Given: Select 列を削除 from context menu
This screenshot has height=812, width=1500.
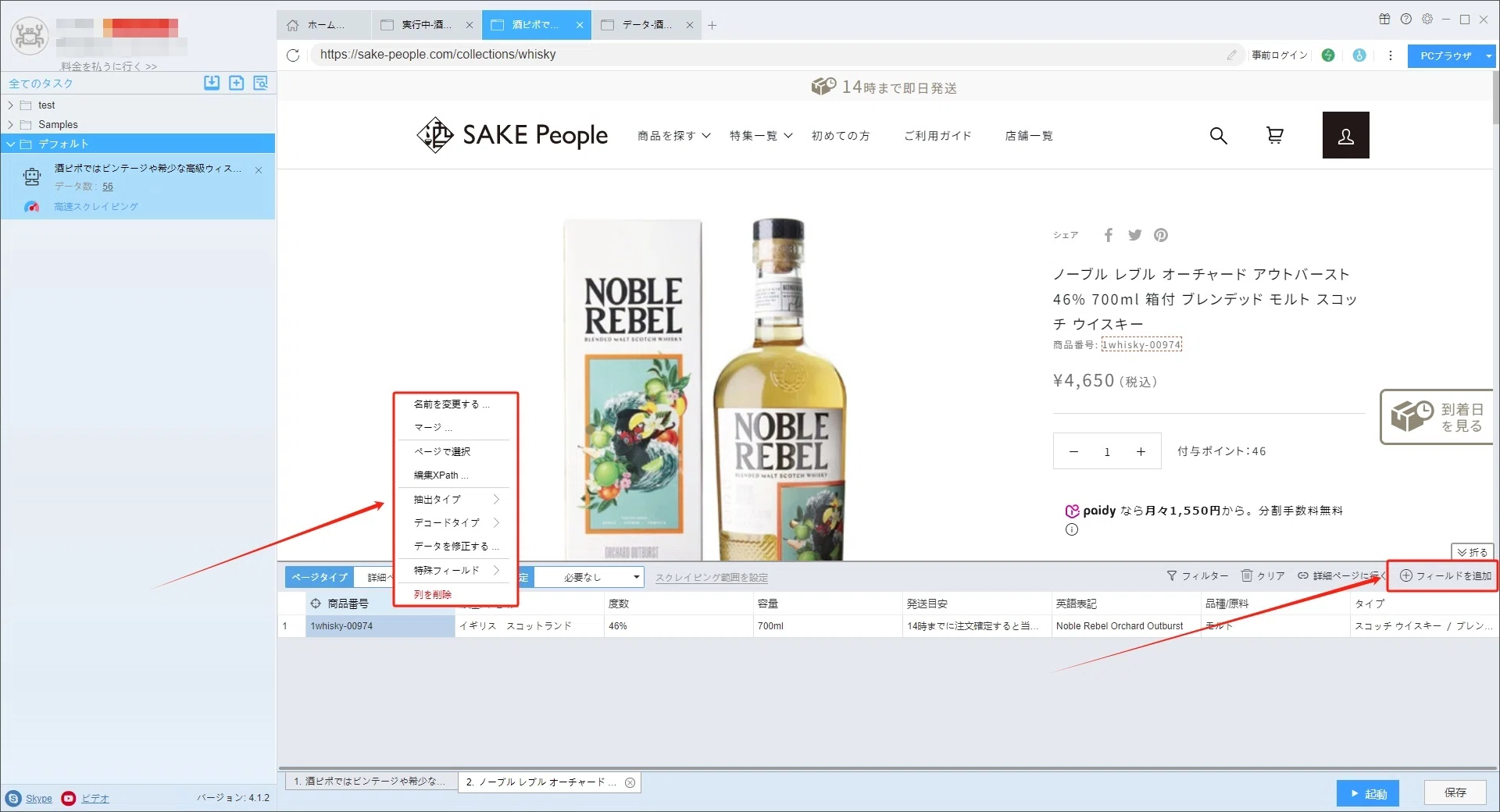Looking at the screenshot, I should 433,595.
